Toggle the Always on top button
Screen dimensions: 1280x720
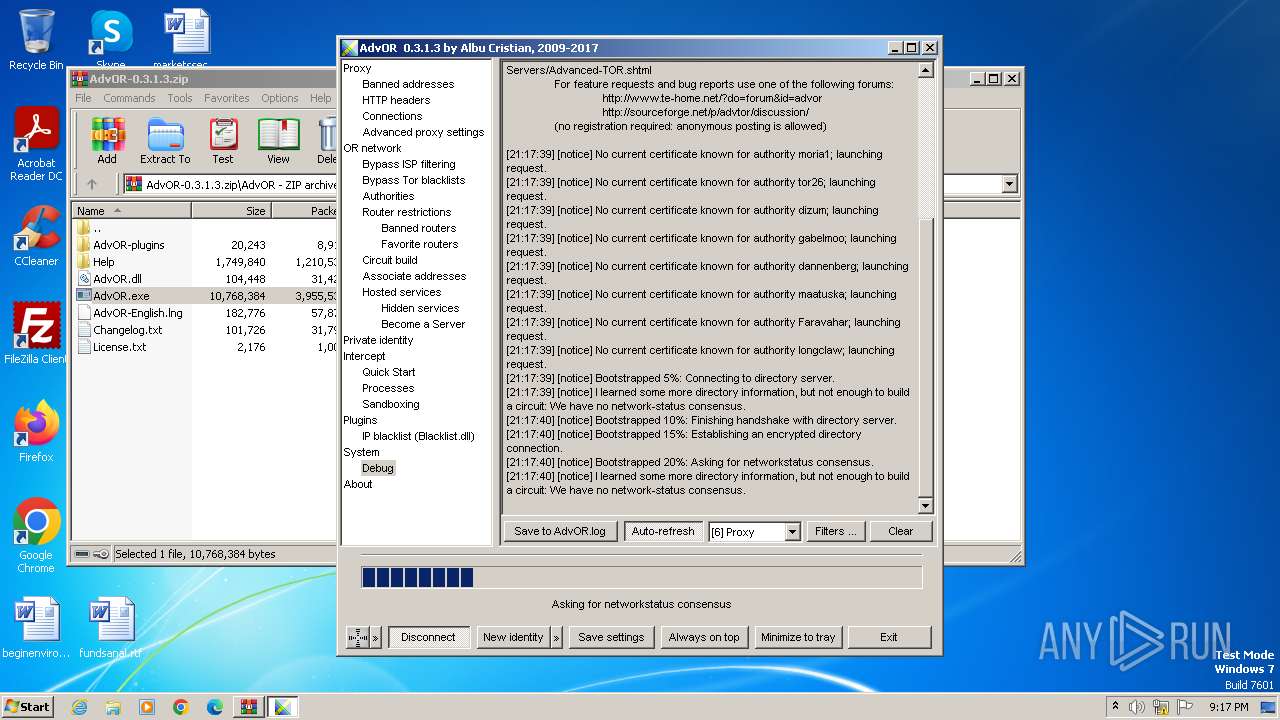[x=704, y=637]
